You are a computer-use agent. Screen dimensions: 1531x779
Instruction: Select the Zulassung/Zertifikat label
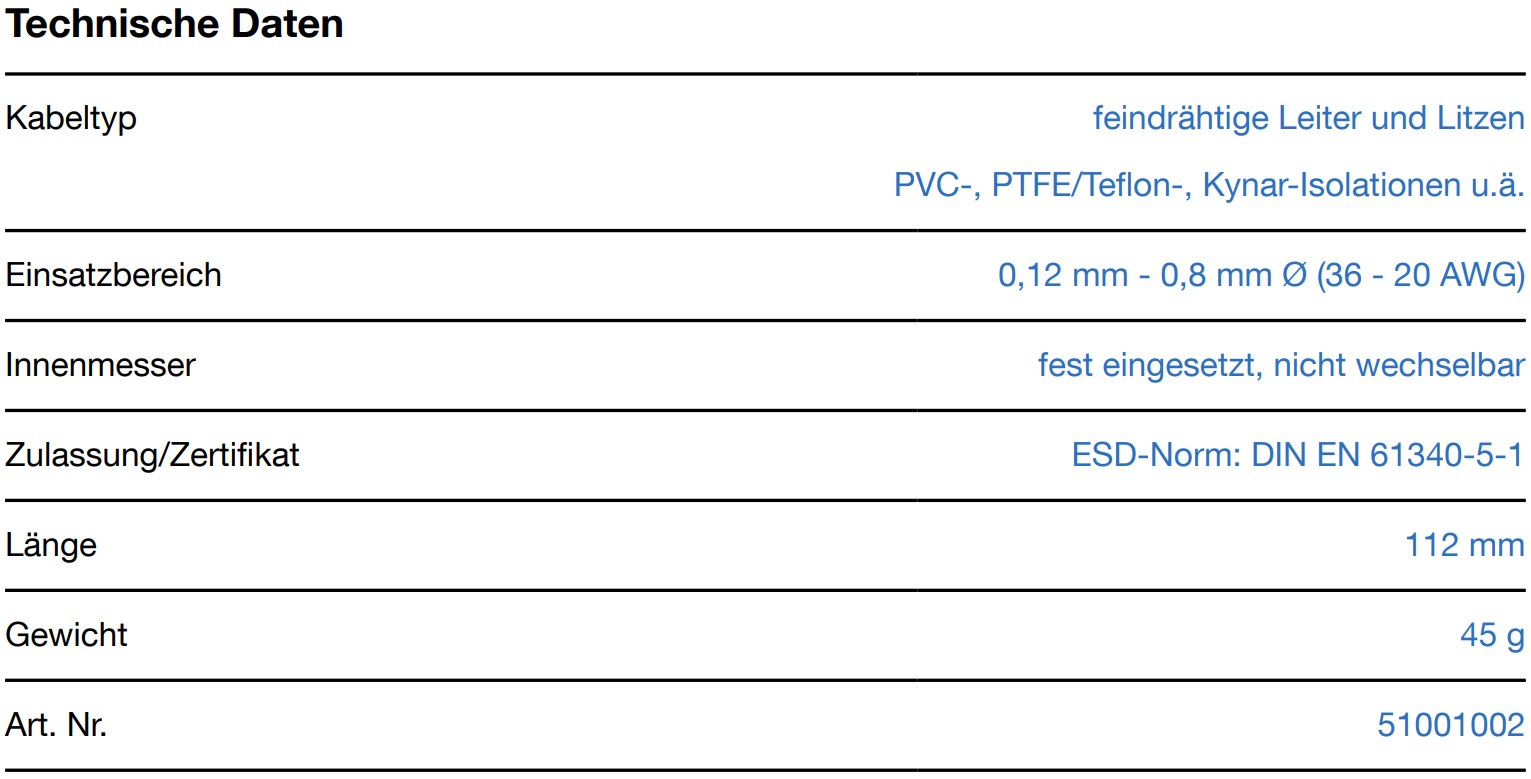point(152,455)
